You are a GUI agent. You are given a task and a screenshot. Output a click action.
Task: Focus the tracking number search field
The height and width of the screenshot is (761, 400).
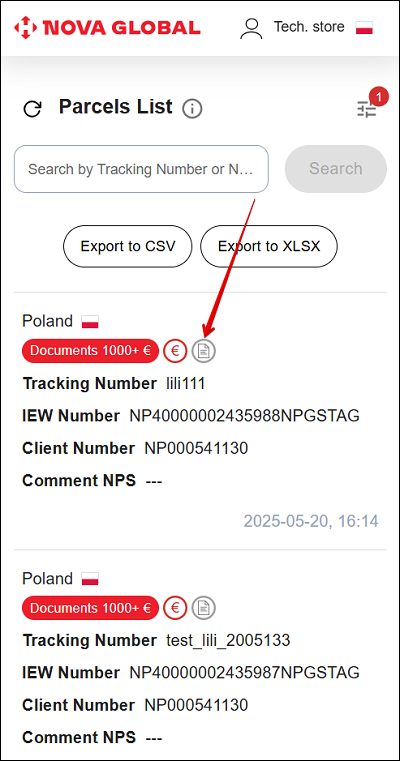coord(141,169)
